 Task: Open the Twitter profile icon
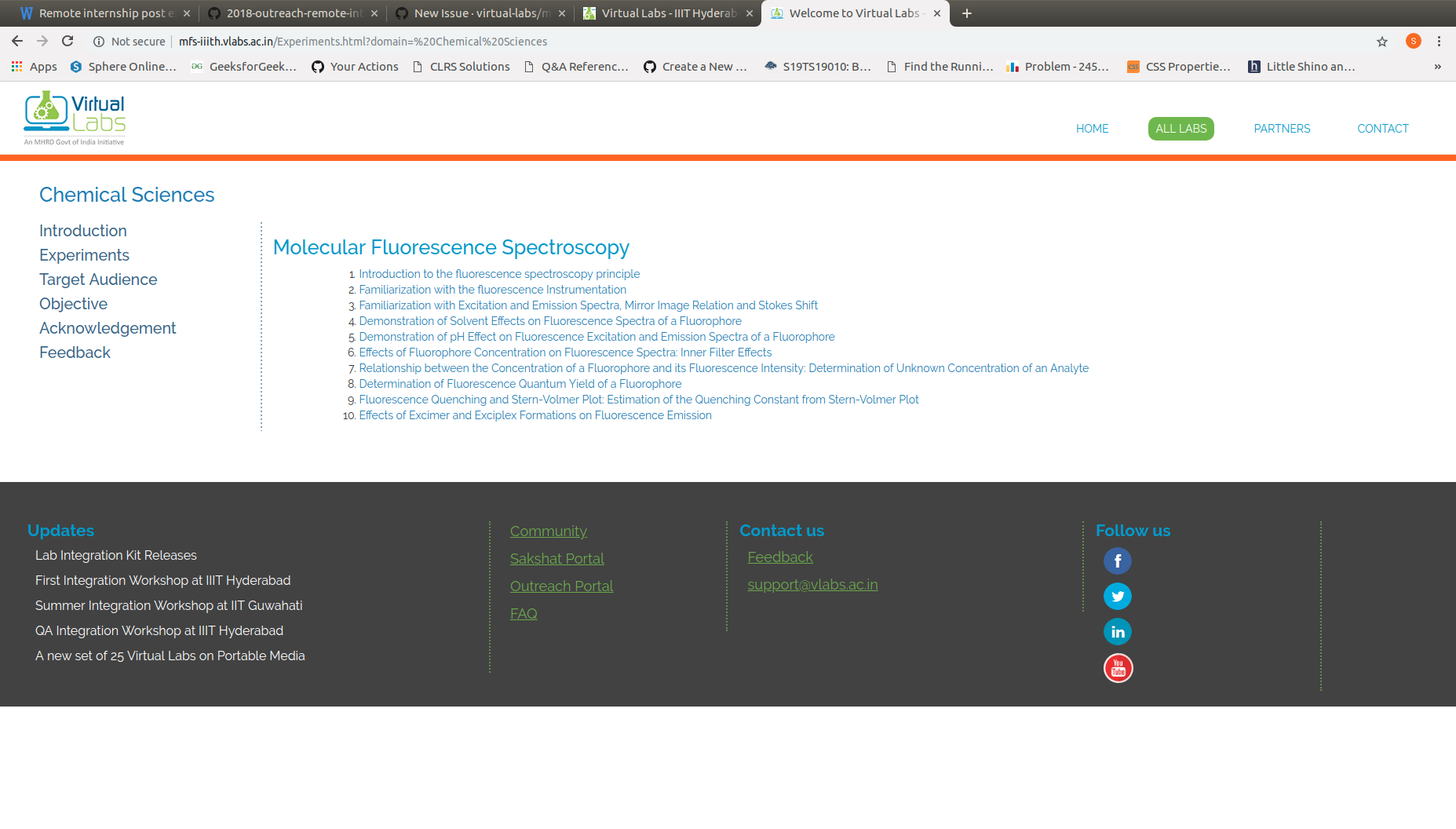click(x=1117, y=596)
